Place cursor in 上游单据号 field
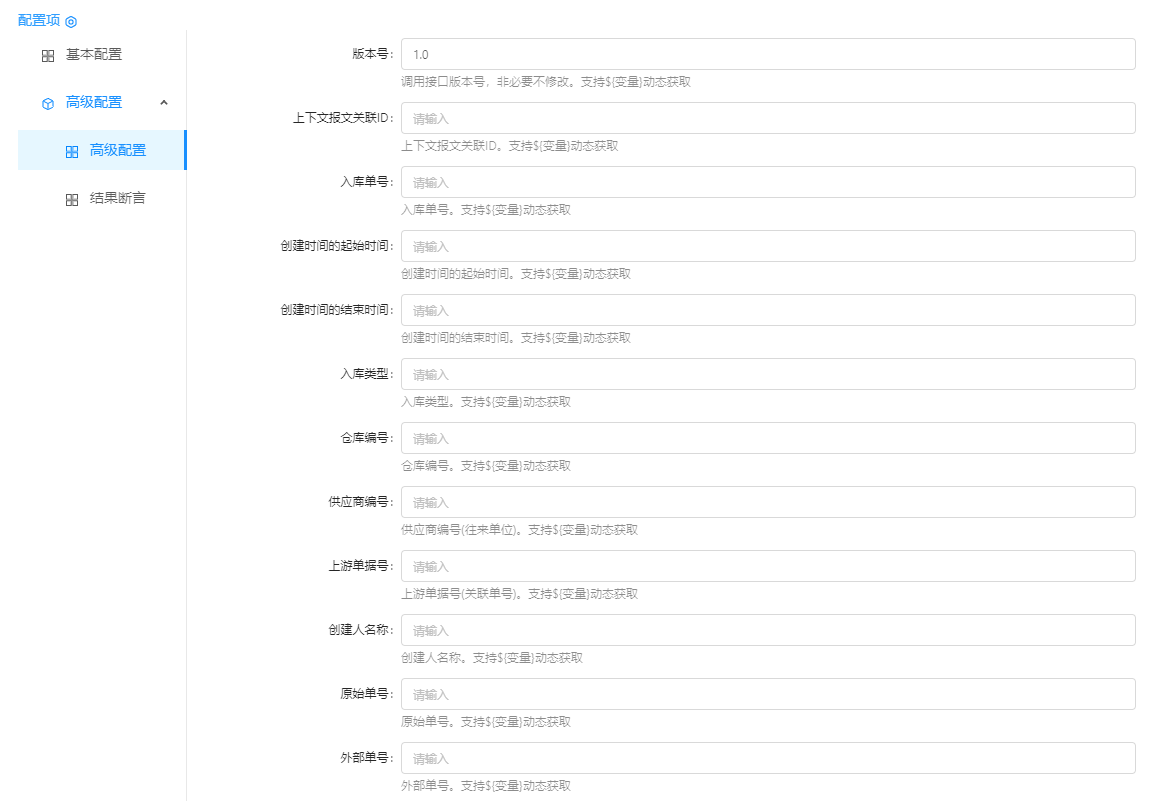The width and height of the screenshot is (1159, 801). tap(767, 566)
